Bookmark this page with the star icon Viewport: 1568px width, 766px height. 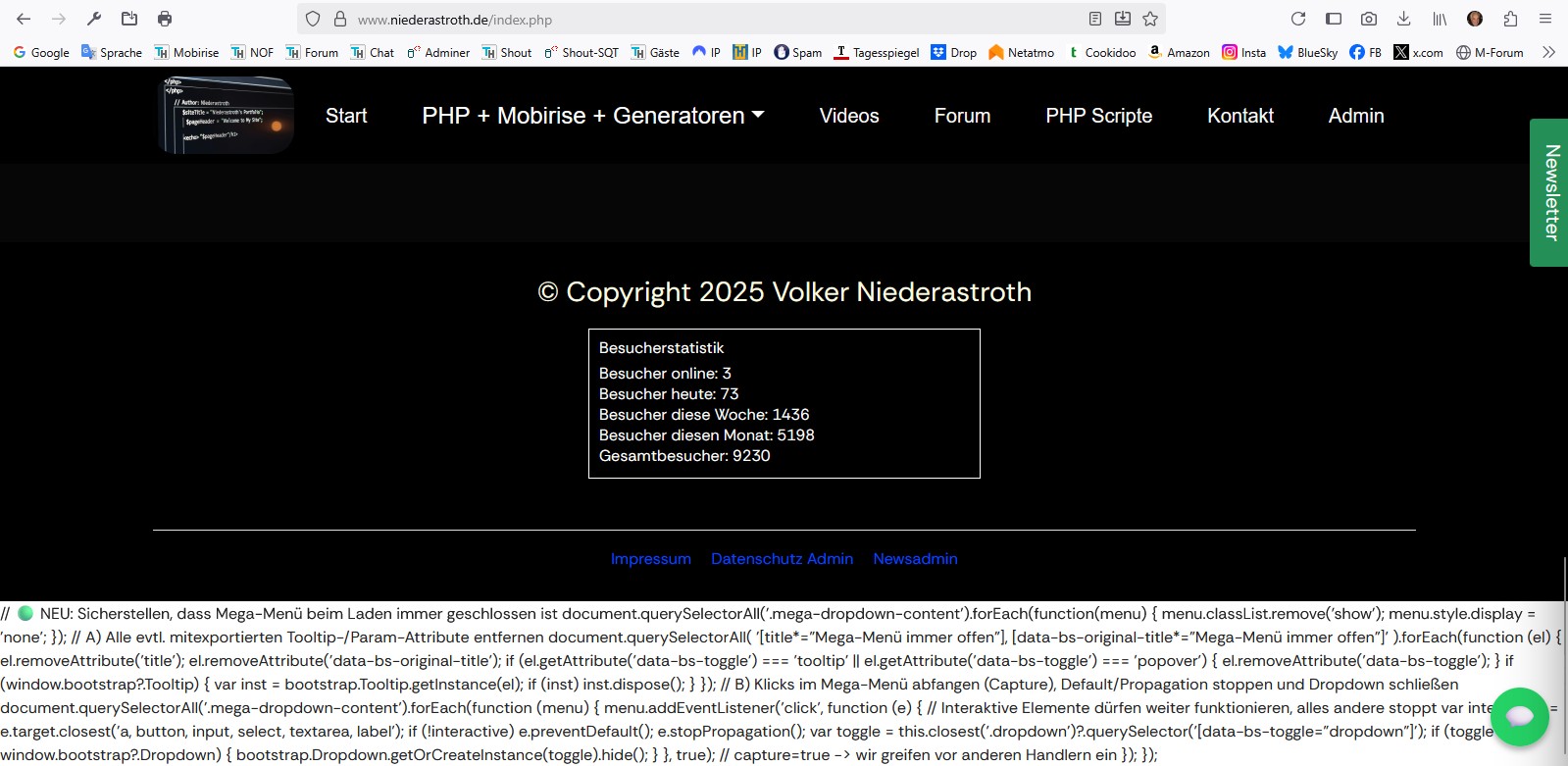1150,19
